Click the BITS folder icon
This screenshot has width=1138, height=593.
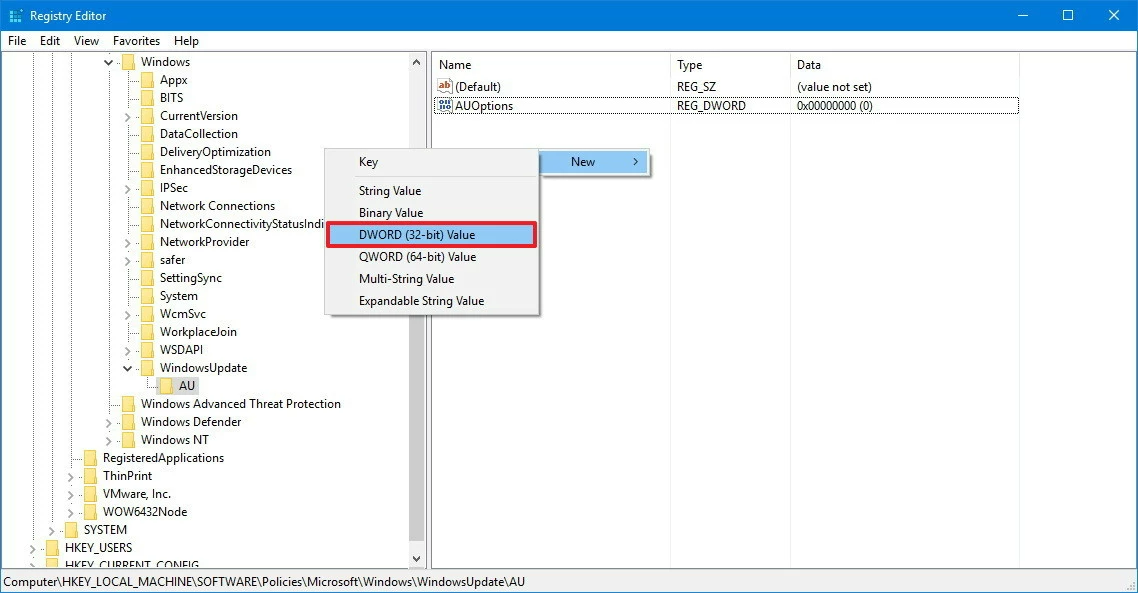[147, 98]
